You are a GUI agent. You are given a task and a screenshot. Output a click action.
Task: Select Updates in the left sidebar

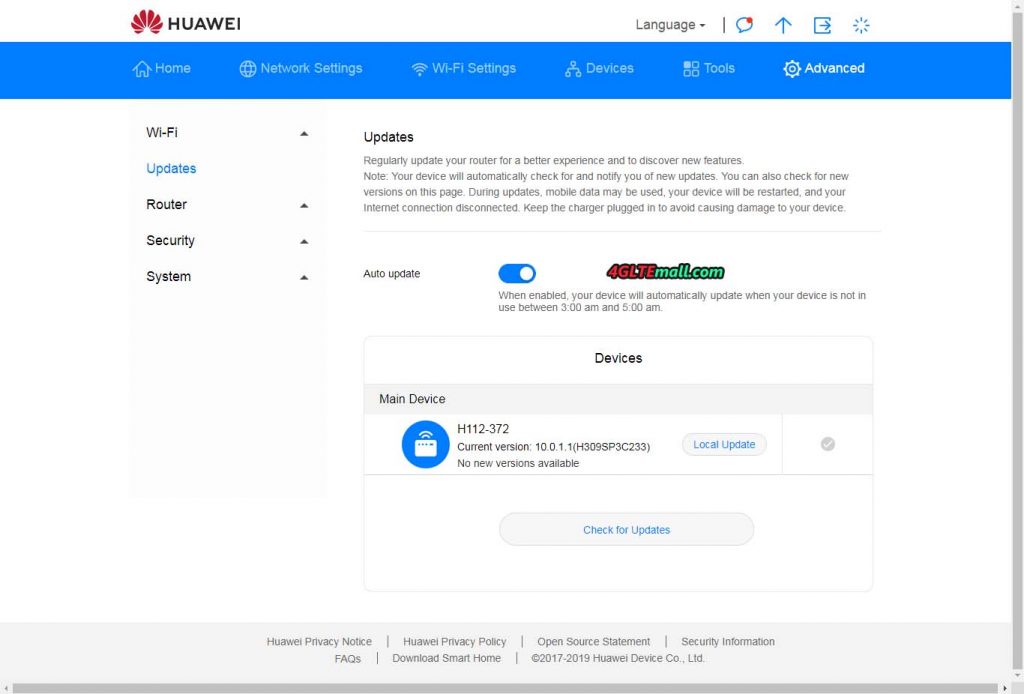click(x=170, y=168)
